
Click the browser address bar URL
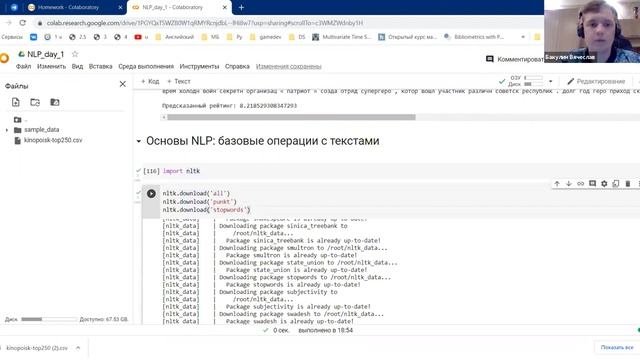coord(204,23)
